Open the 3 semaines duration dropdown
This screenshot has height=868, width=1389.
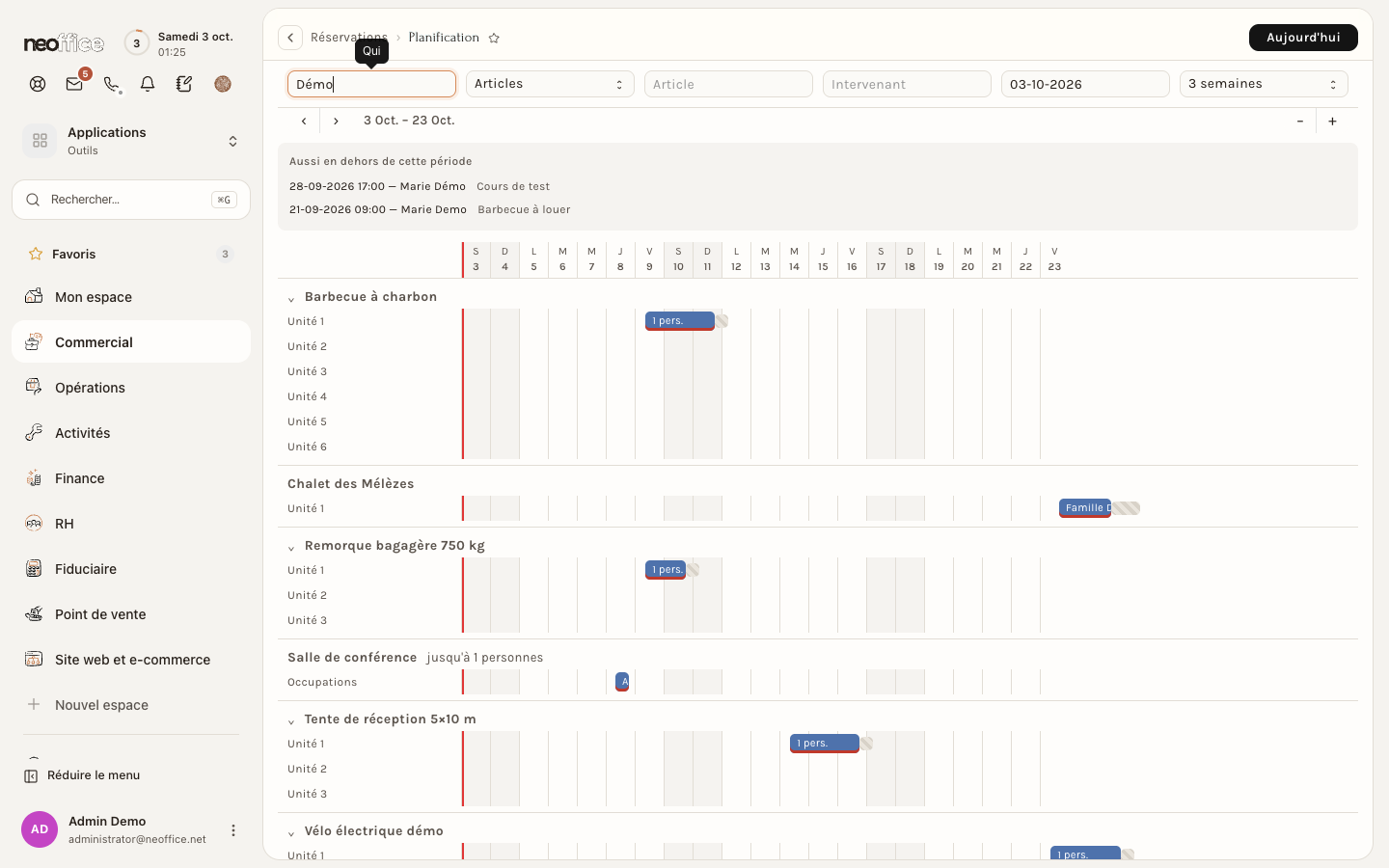(1264, 84)
